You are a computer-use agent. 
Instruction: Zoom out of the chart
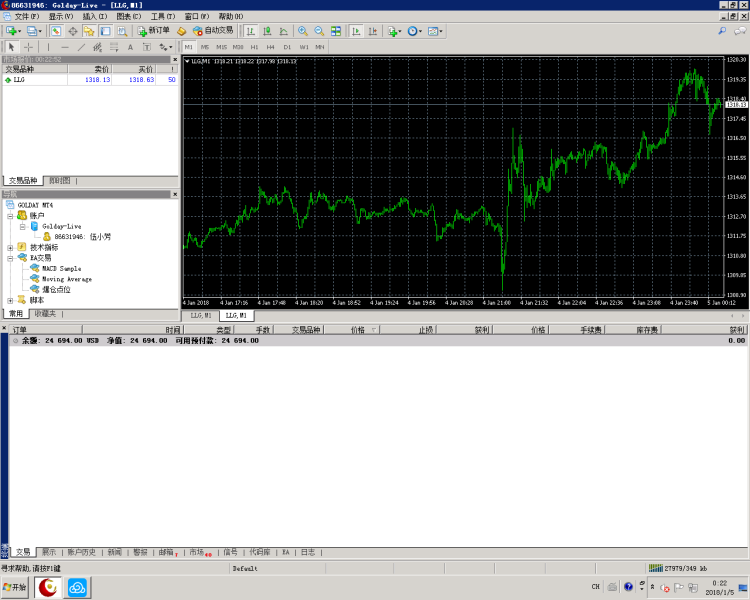pyautogui.click(x=319, y=31)
